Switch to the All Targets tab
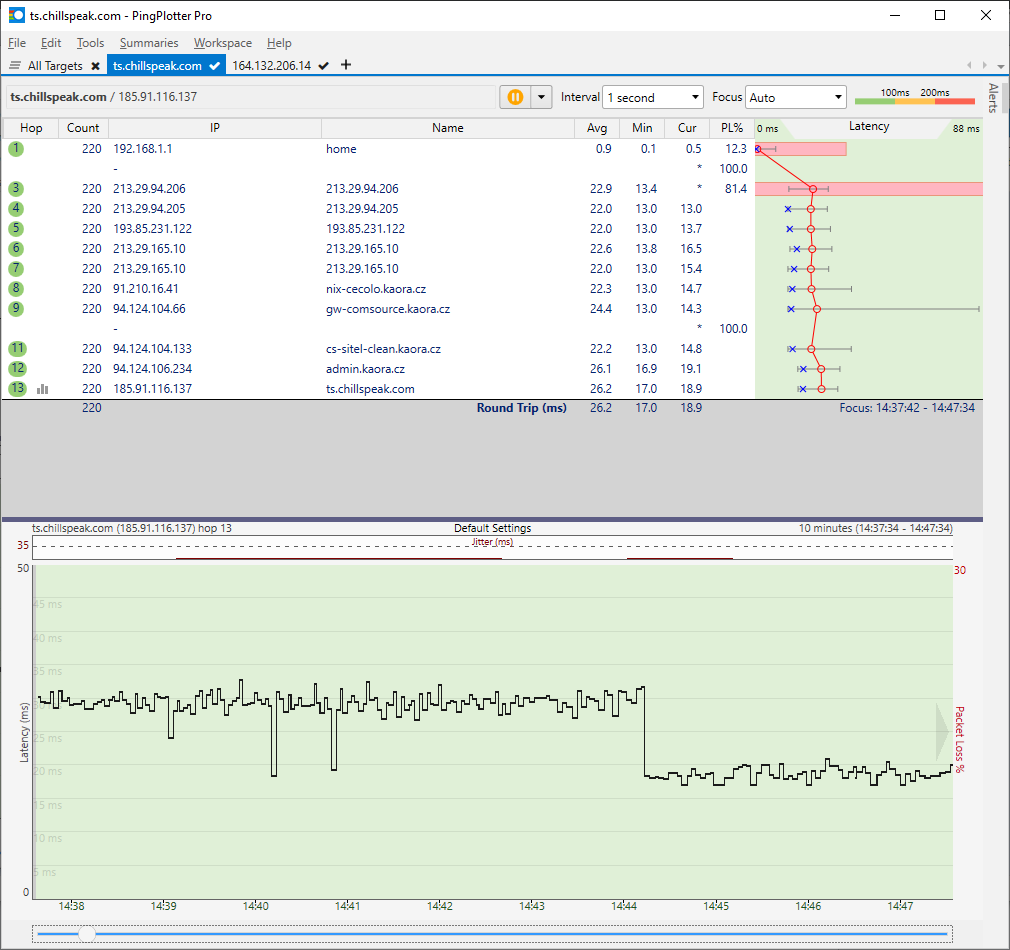This screenshot has height=950, width=1010. click(54, 66)
